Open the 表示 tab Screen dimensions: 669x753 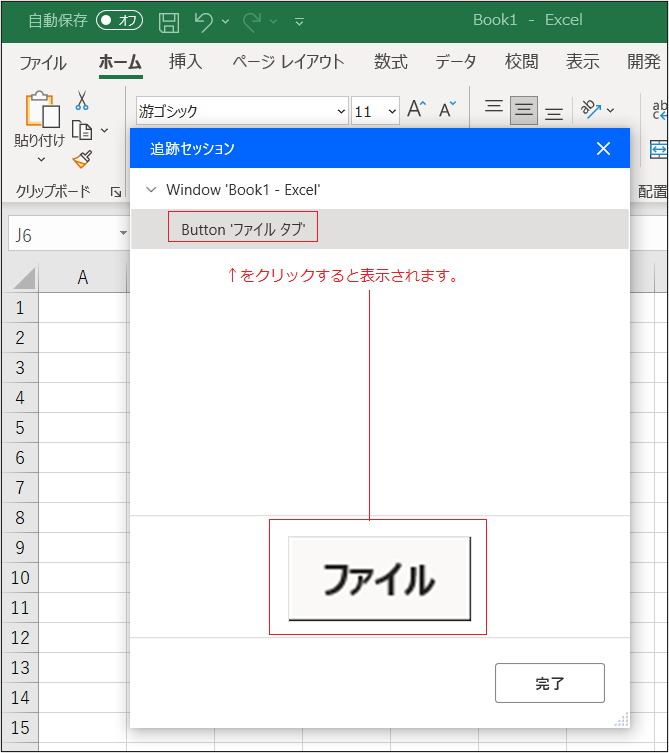583,61
